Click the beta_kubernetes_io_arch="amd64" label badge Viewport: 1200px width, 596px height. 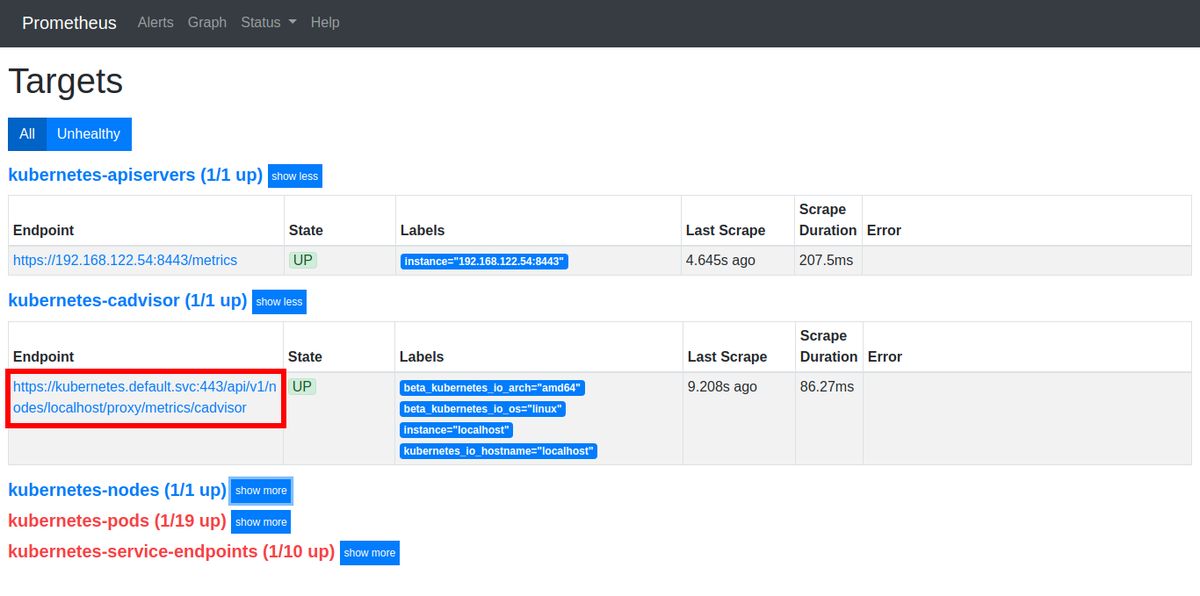[x=491, y=388]
